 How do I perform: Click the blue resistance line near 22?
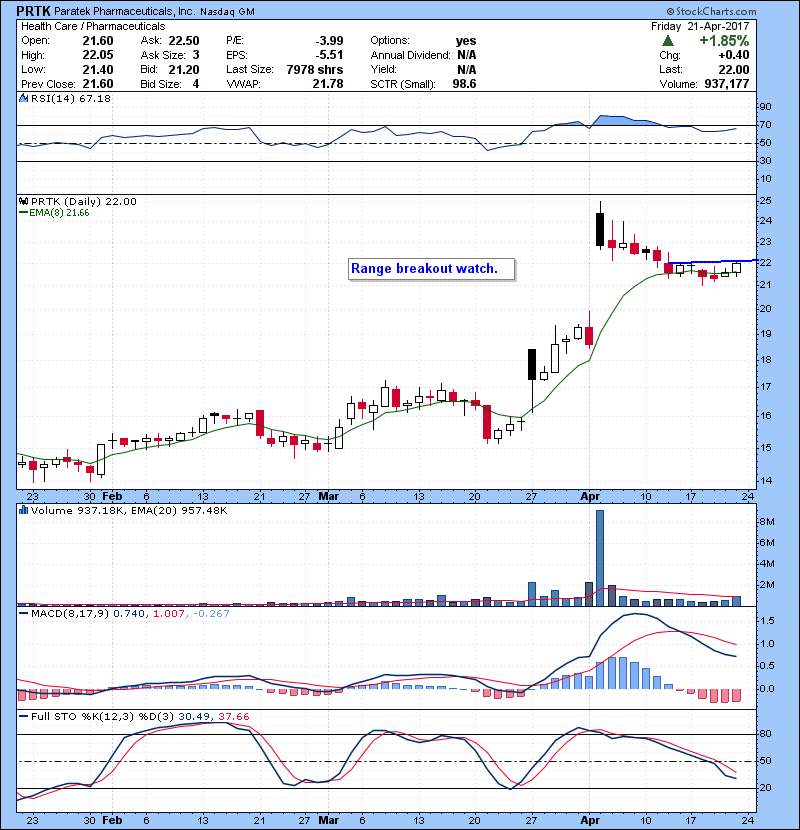pyautogui.click(x=712, y=261)
